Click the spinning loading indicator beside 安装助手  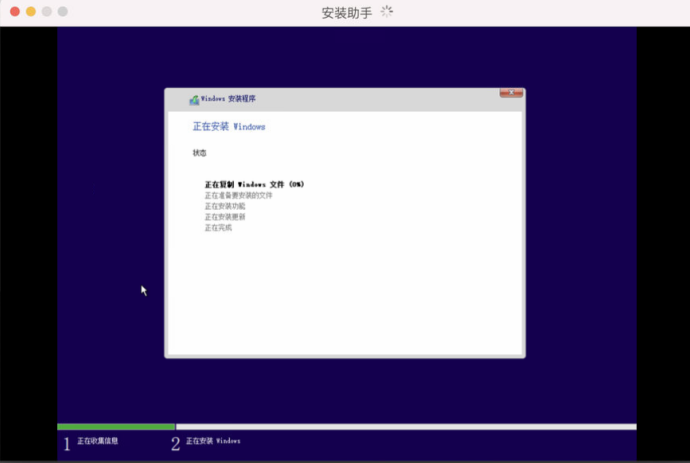click(386, 12)
